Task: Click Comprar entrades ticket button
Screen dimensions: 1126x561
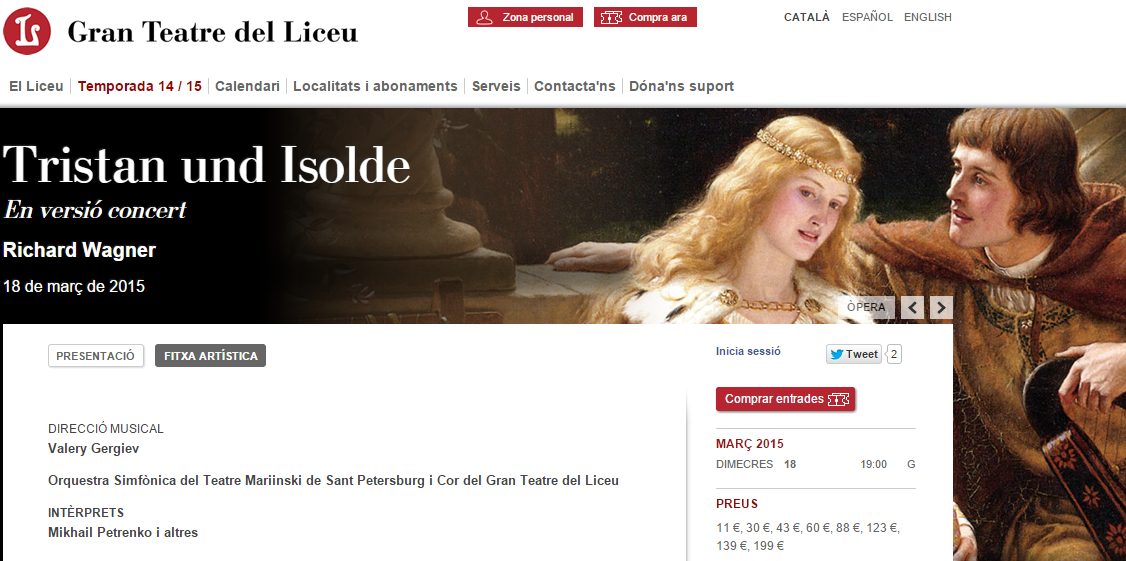Action: 786,399
